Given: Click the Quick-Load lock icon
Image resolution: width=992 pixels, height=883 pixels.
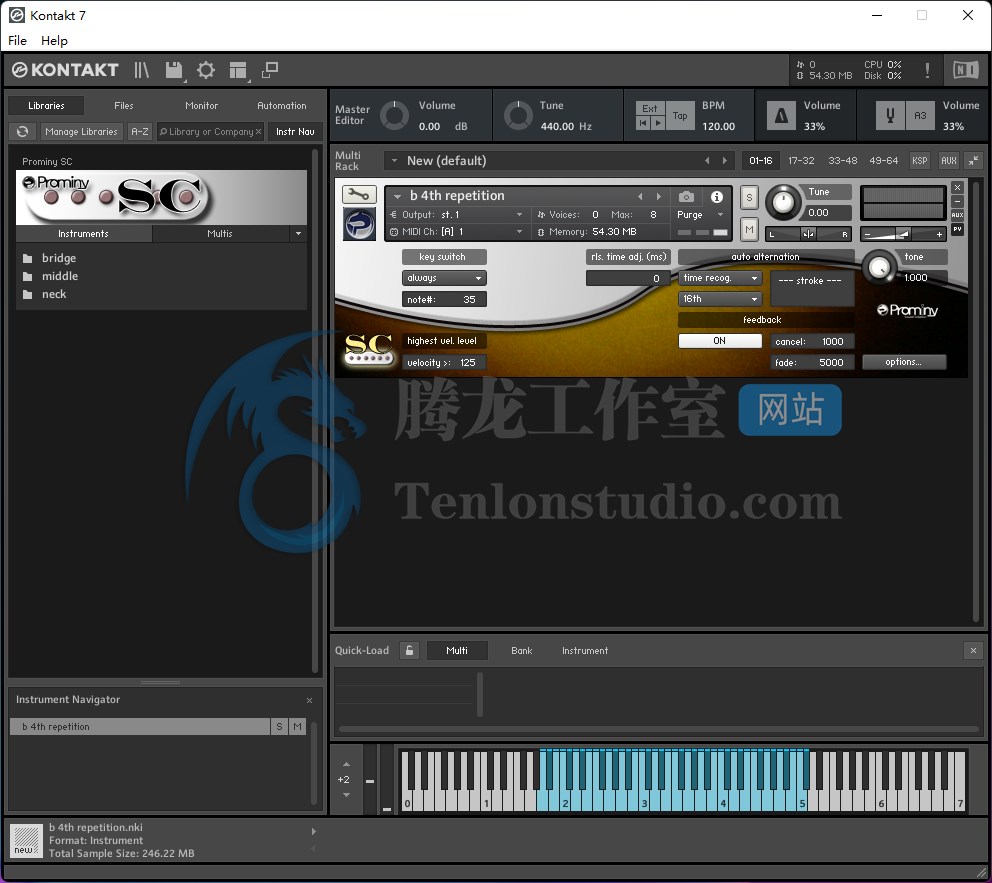Looking at the screenshot, I should (x=410, y=650).
